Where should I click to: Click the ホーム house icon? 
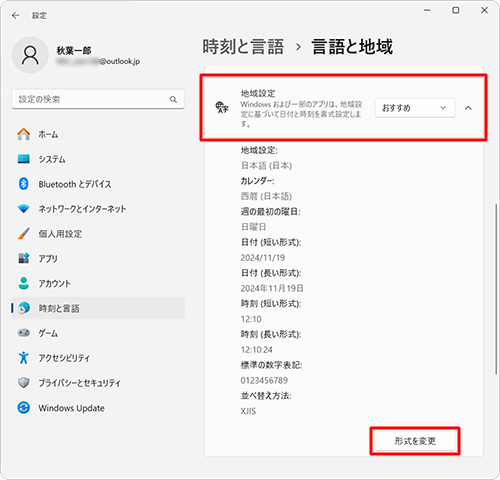pos(24,134)
